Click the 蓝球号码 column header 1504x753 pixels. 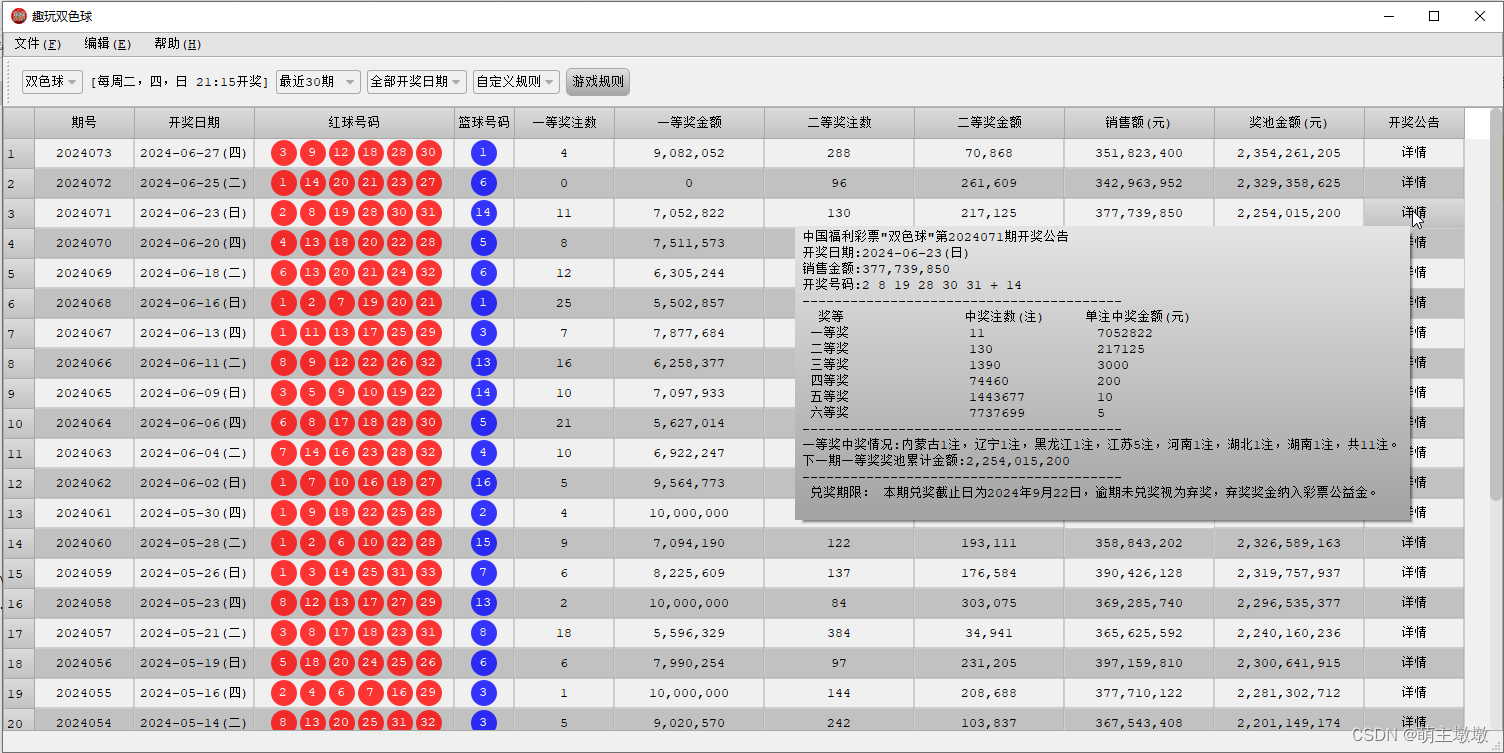coord(484,123)
